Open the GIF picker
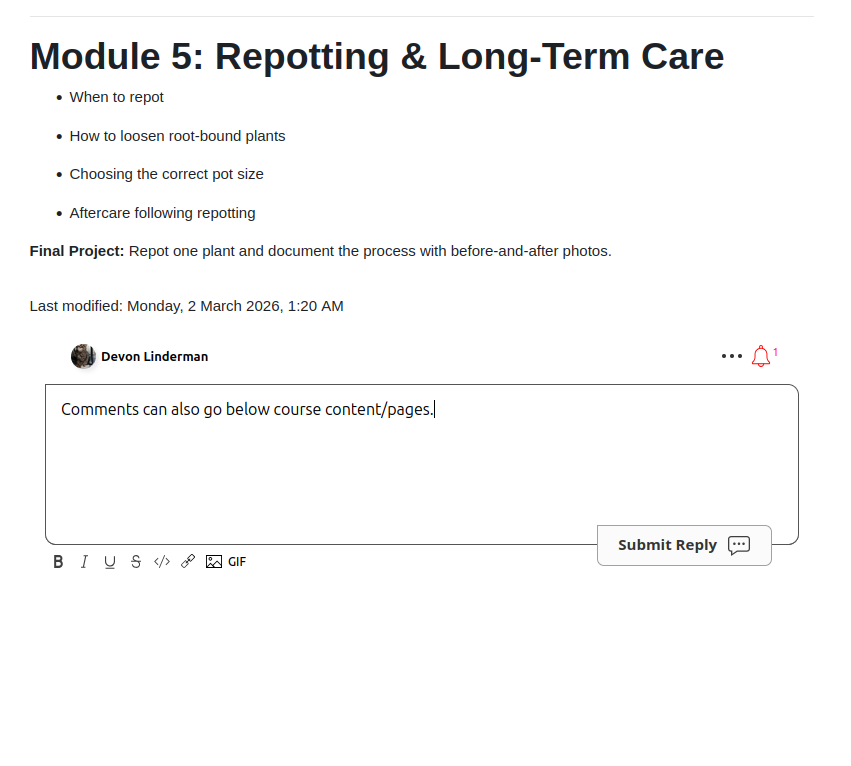 (x=236, y=561)
